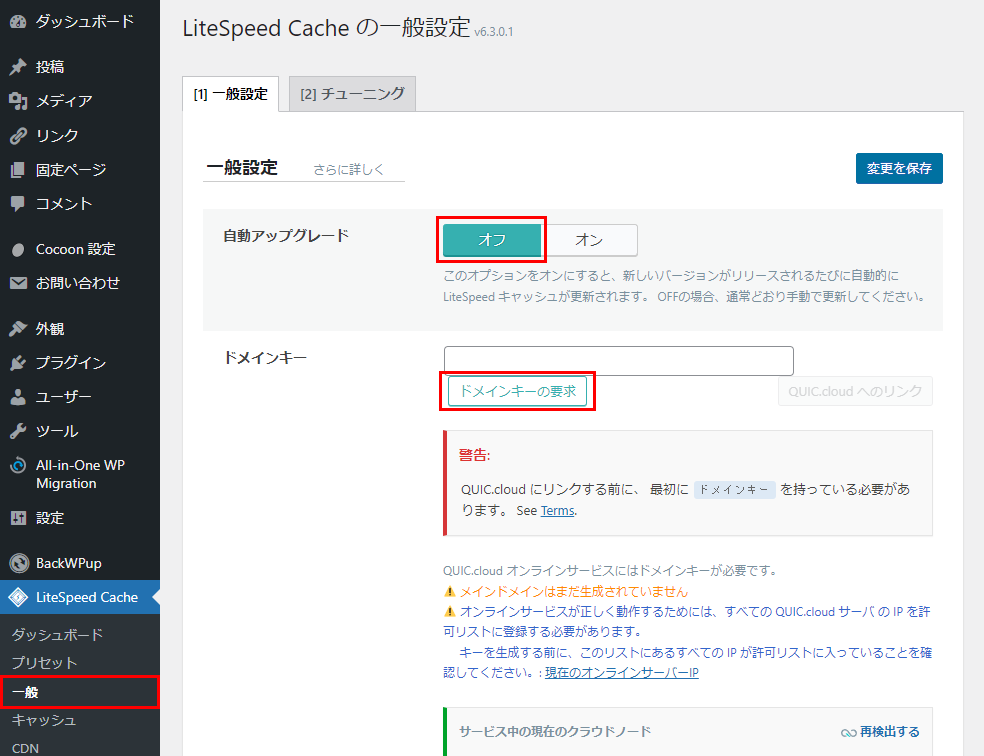Screen dimensions: 984x756
Task: Focus the ドメインキー text field
Action: 618,361
